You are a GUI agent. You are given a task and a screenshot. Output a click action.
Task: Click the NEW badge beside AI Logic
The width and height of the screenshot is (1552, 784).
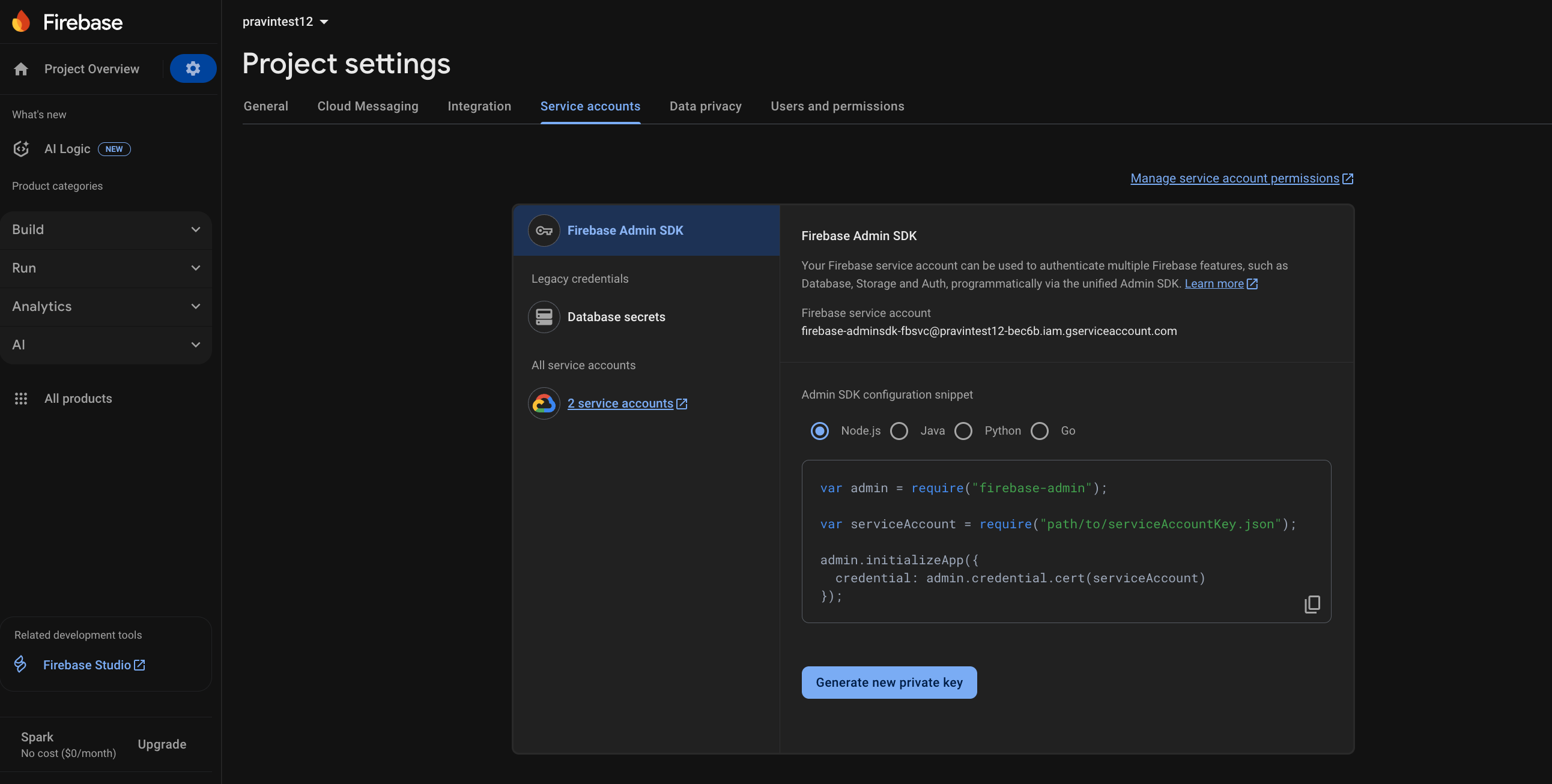114,149
